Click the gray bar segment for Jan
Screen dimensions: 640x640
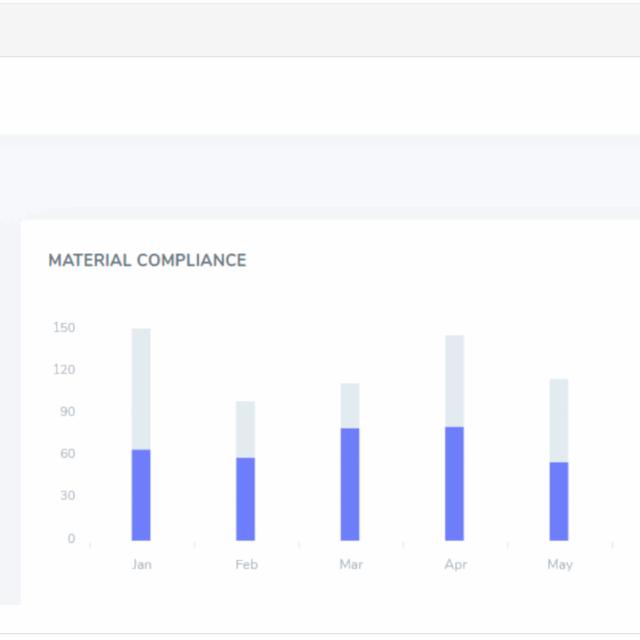pos(141,389)
